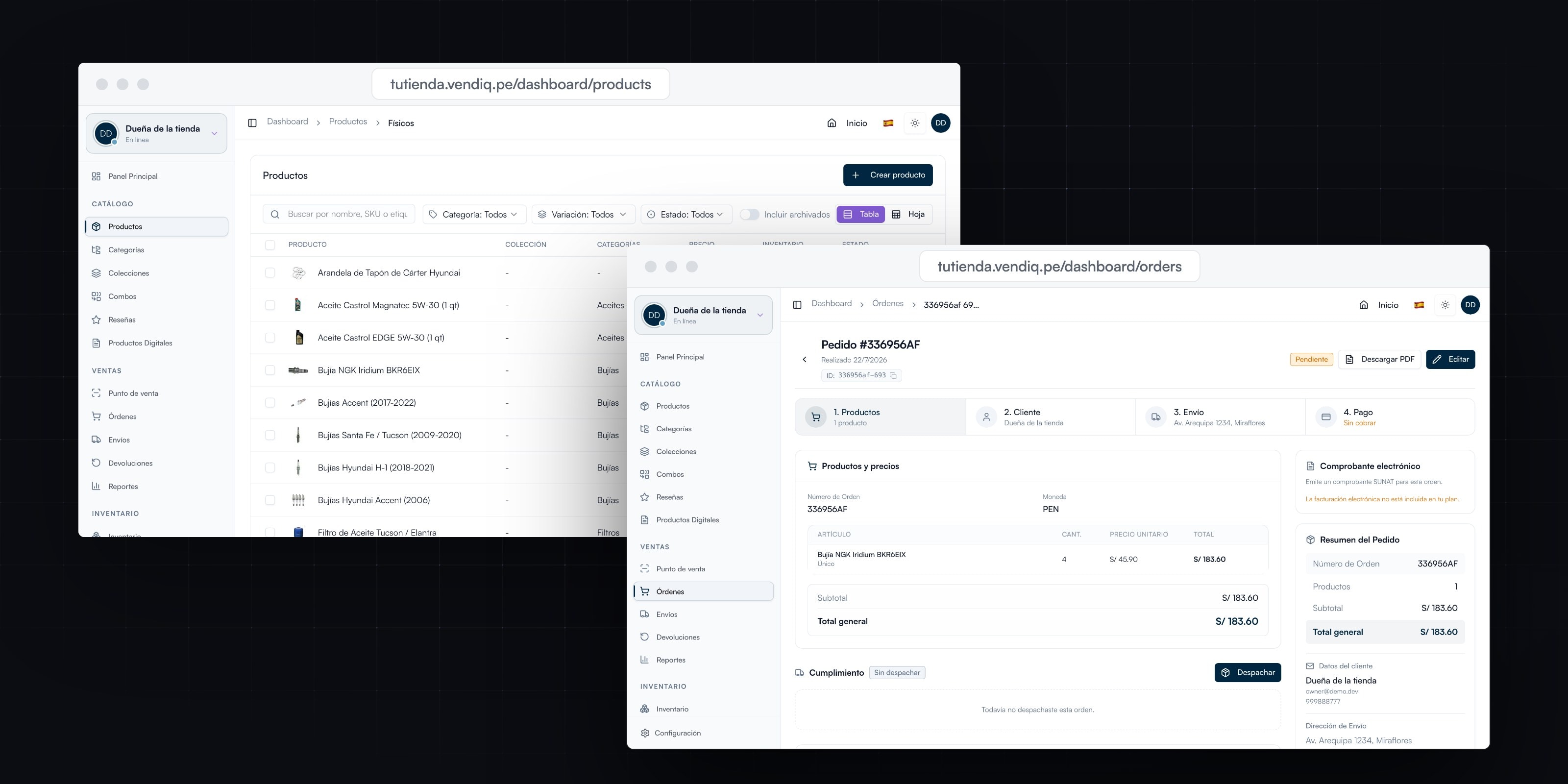1568x784 pixels.
Task: Copy the order ID 336956af-693
Action: [x=893, y=375]
